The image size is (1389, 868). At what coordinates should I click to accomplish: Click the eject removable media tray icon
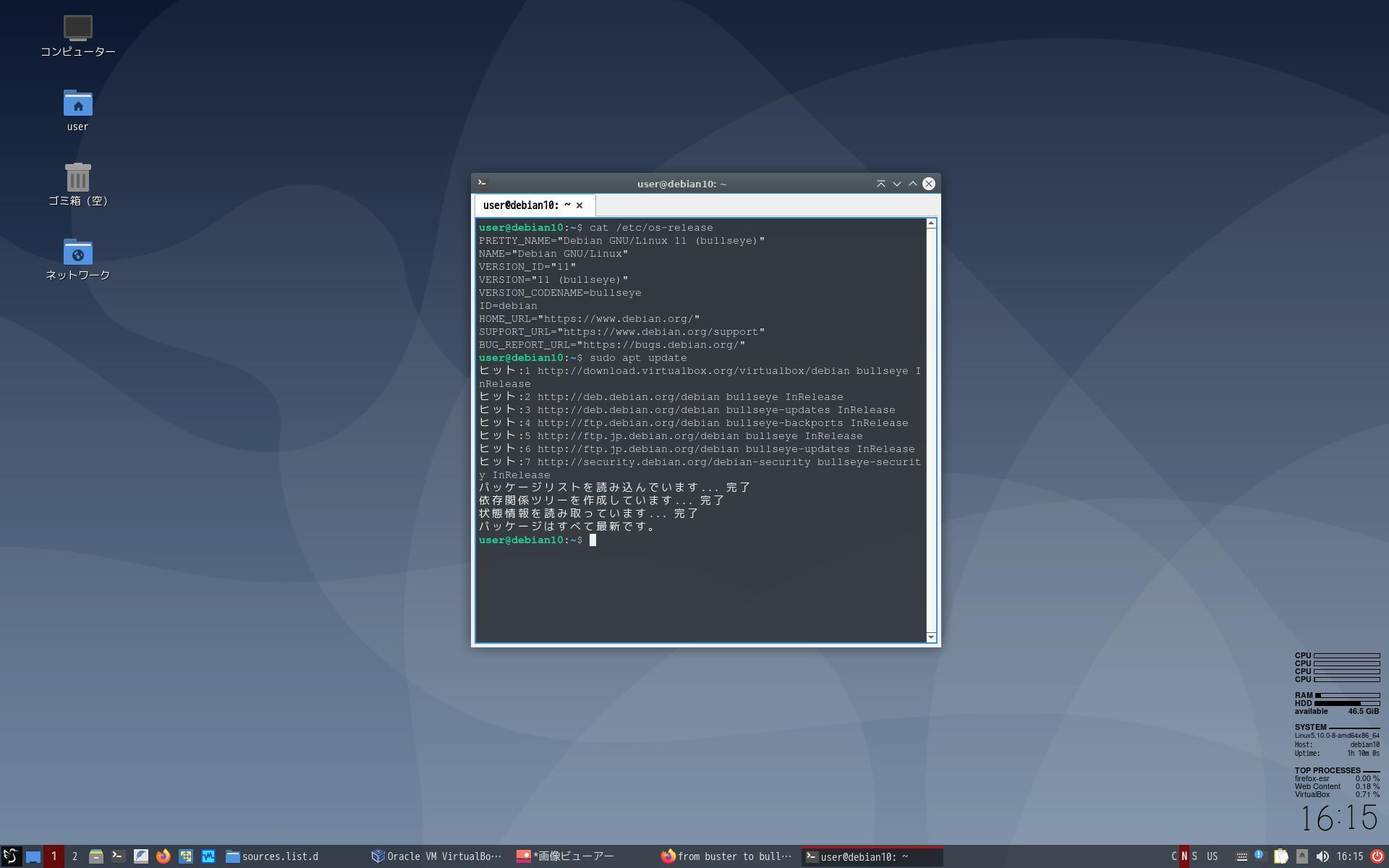(1301, 856)
